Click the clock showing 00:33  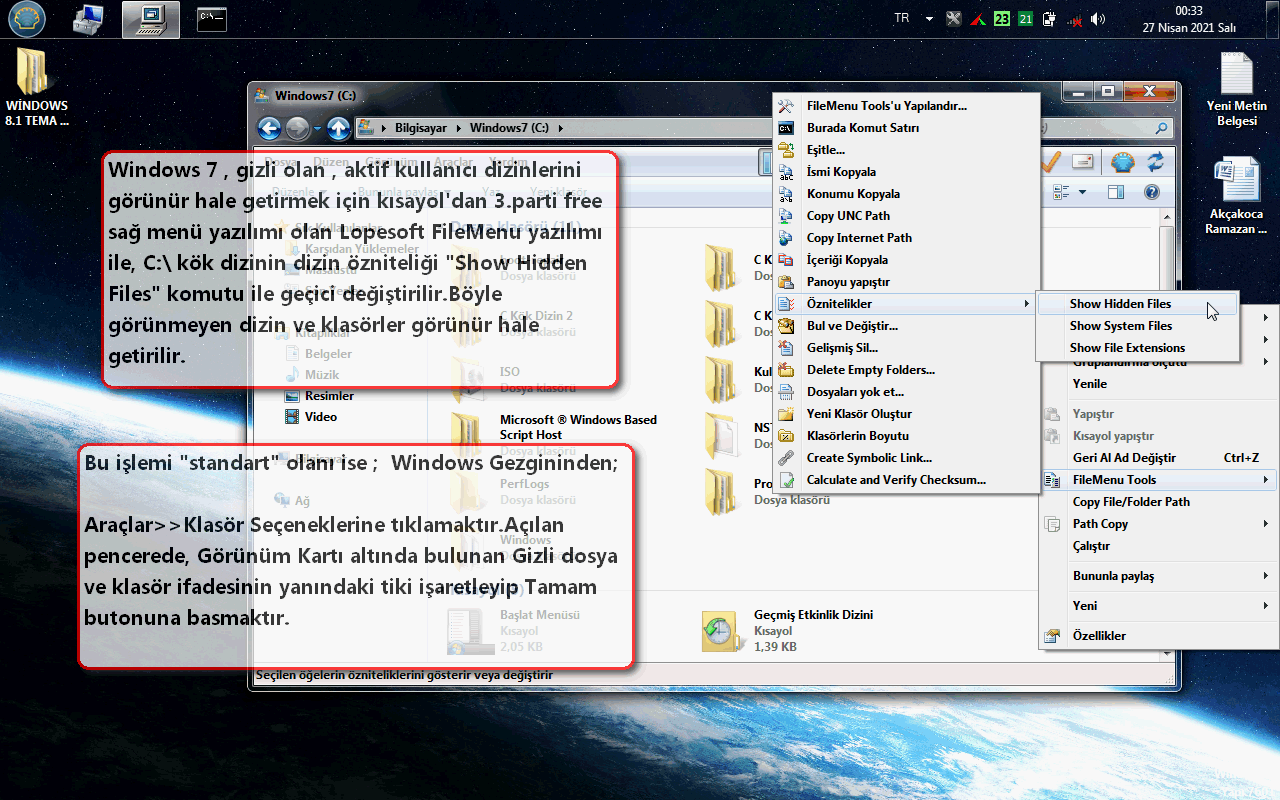(x=1189, y=11)
